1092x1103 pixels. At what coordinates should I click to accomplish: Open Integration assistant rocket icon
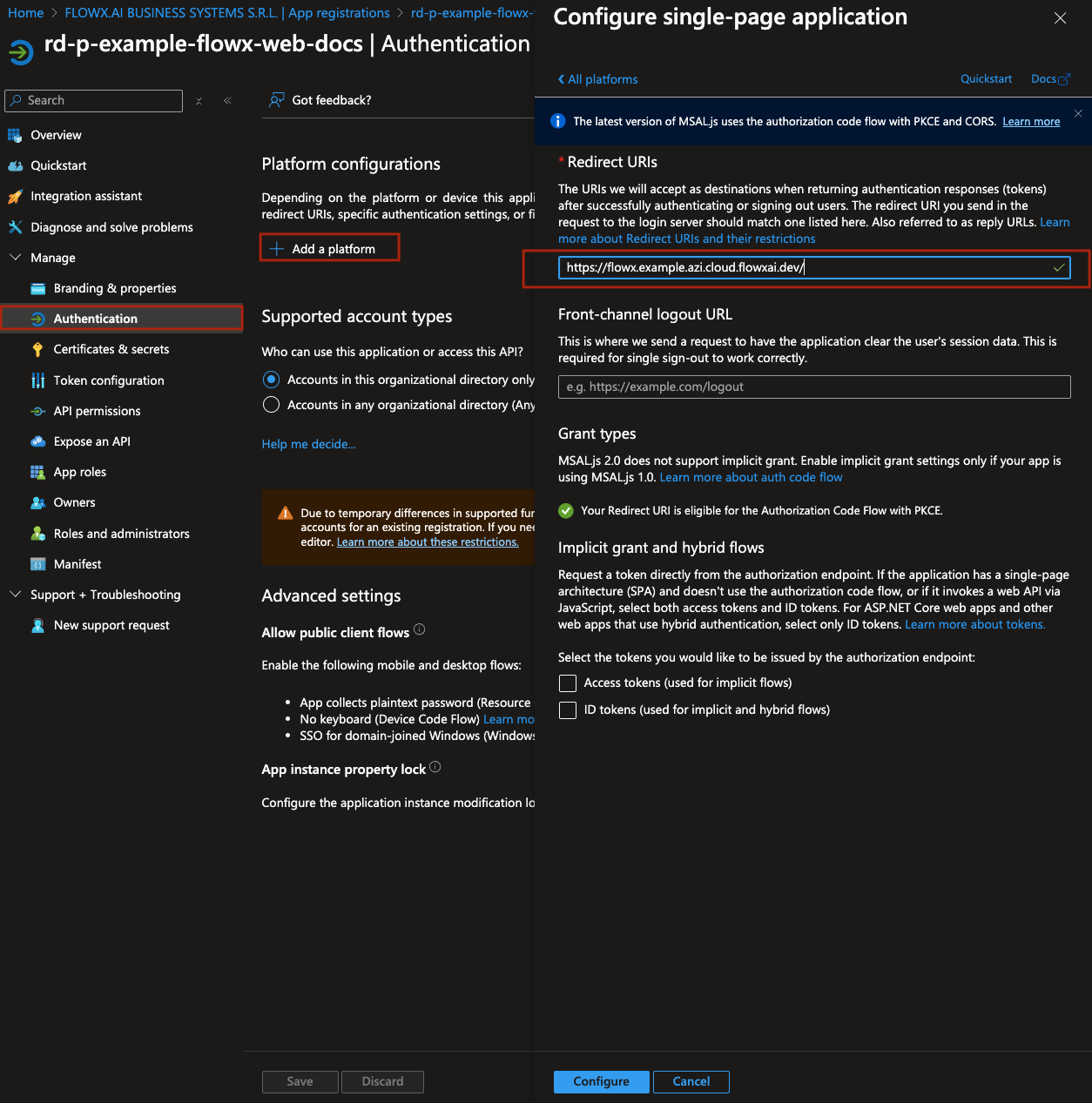(15, 197)
